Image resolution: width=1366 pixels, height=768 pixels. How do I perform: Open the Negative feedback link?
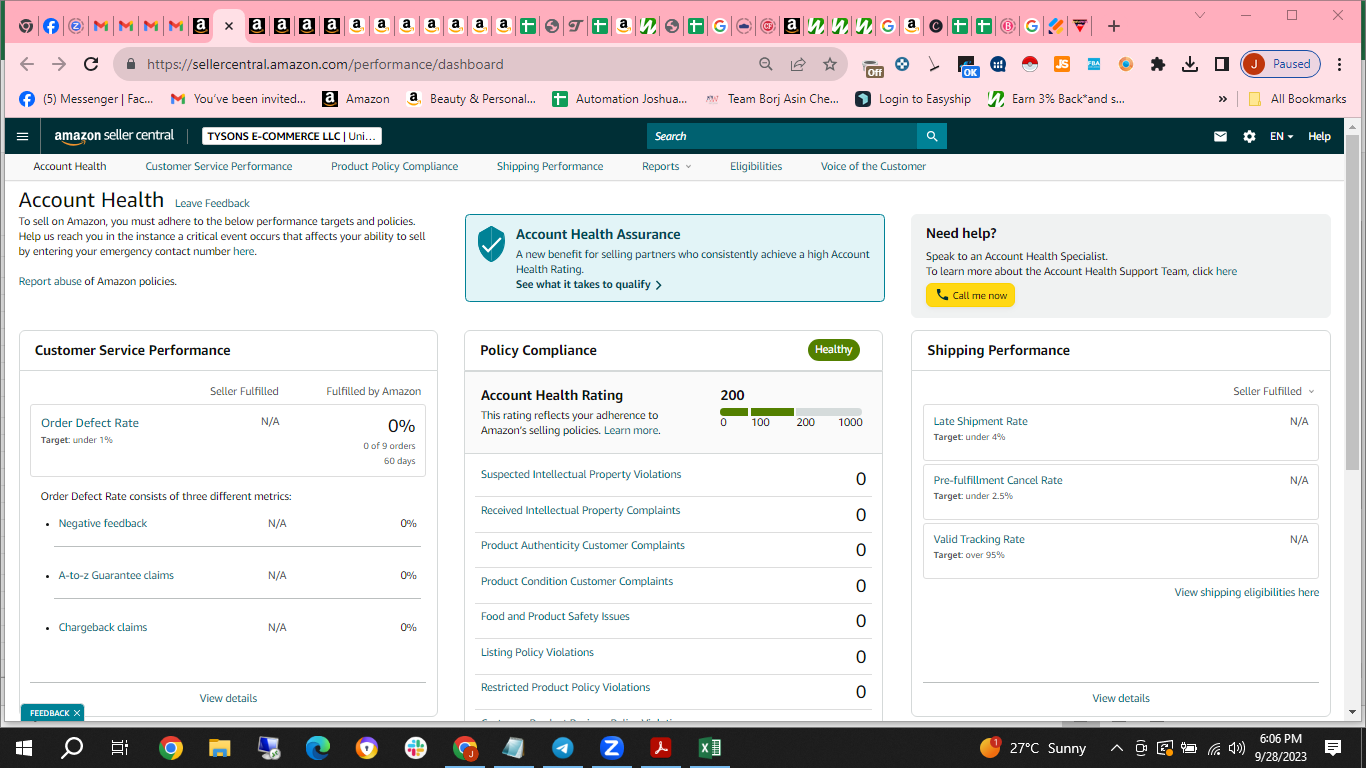(103, 523)
